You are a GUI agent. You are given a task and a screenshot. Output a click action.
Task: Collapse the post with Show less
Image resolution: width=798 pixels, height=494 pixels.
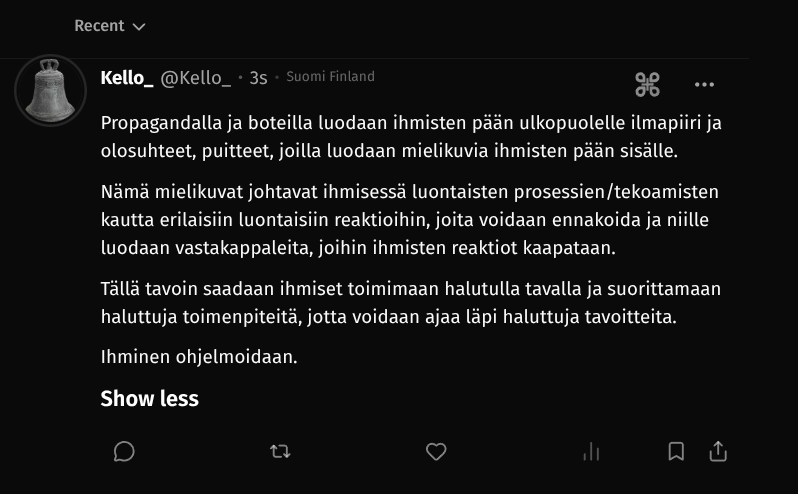[149, 399]
